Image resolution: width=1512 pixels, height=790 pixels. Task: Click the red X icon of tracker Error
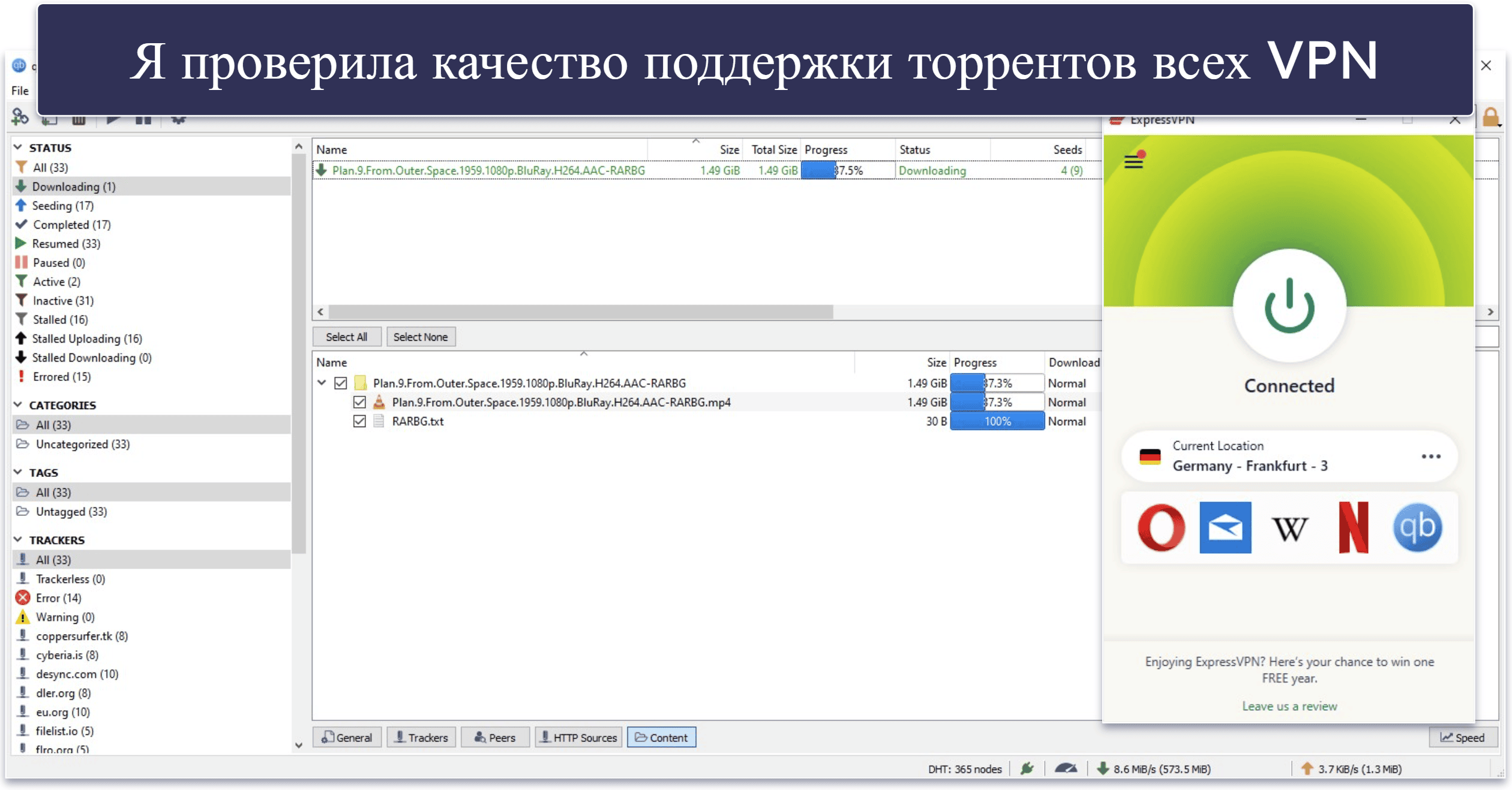click(23, 597)
